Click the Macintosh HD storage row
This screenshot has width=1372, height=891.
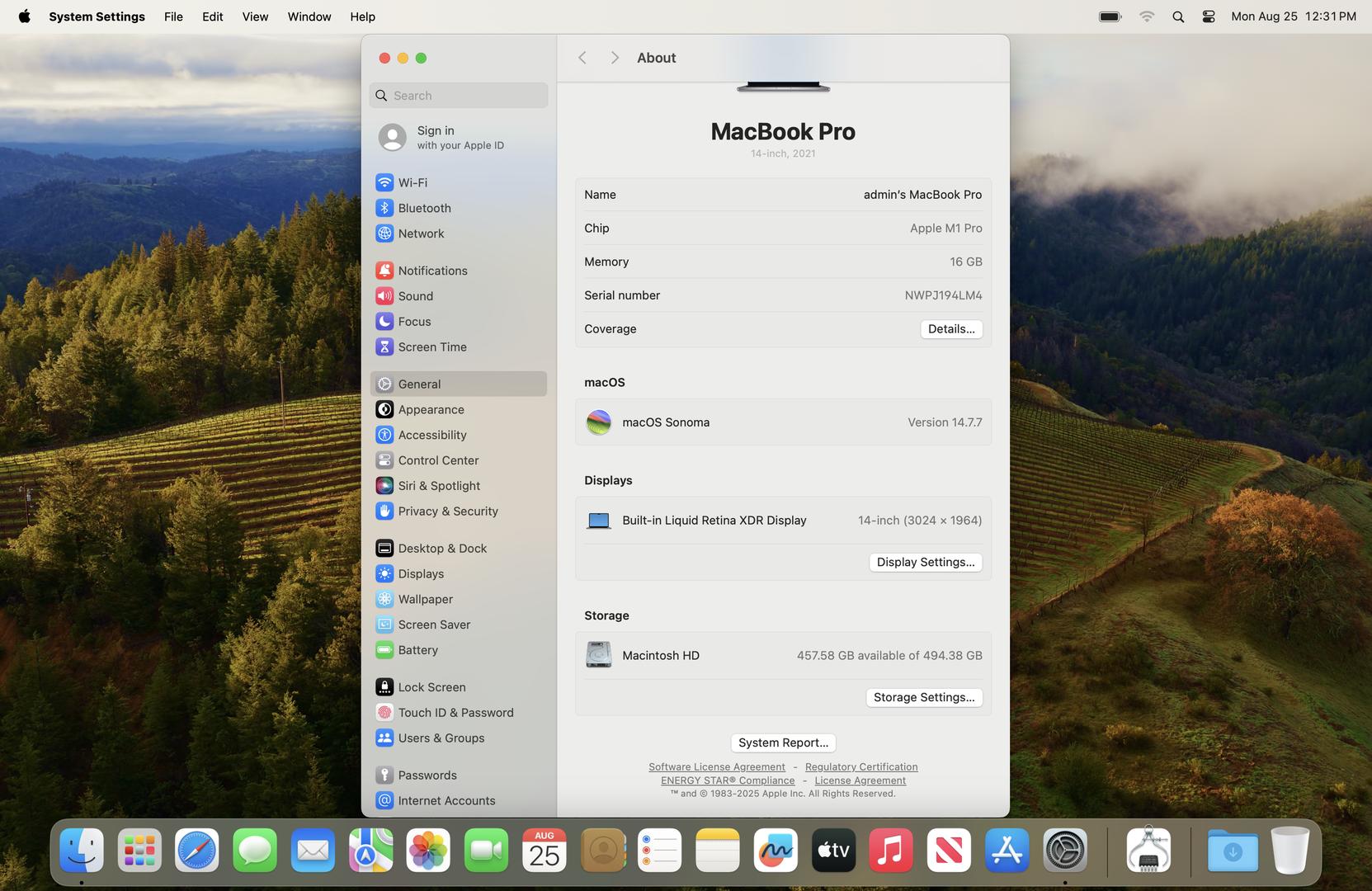[783, 656]
